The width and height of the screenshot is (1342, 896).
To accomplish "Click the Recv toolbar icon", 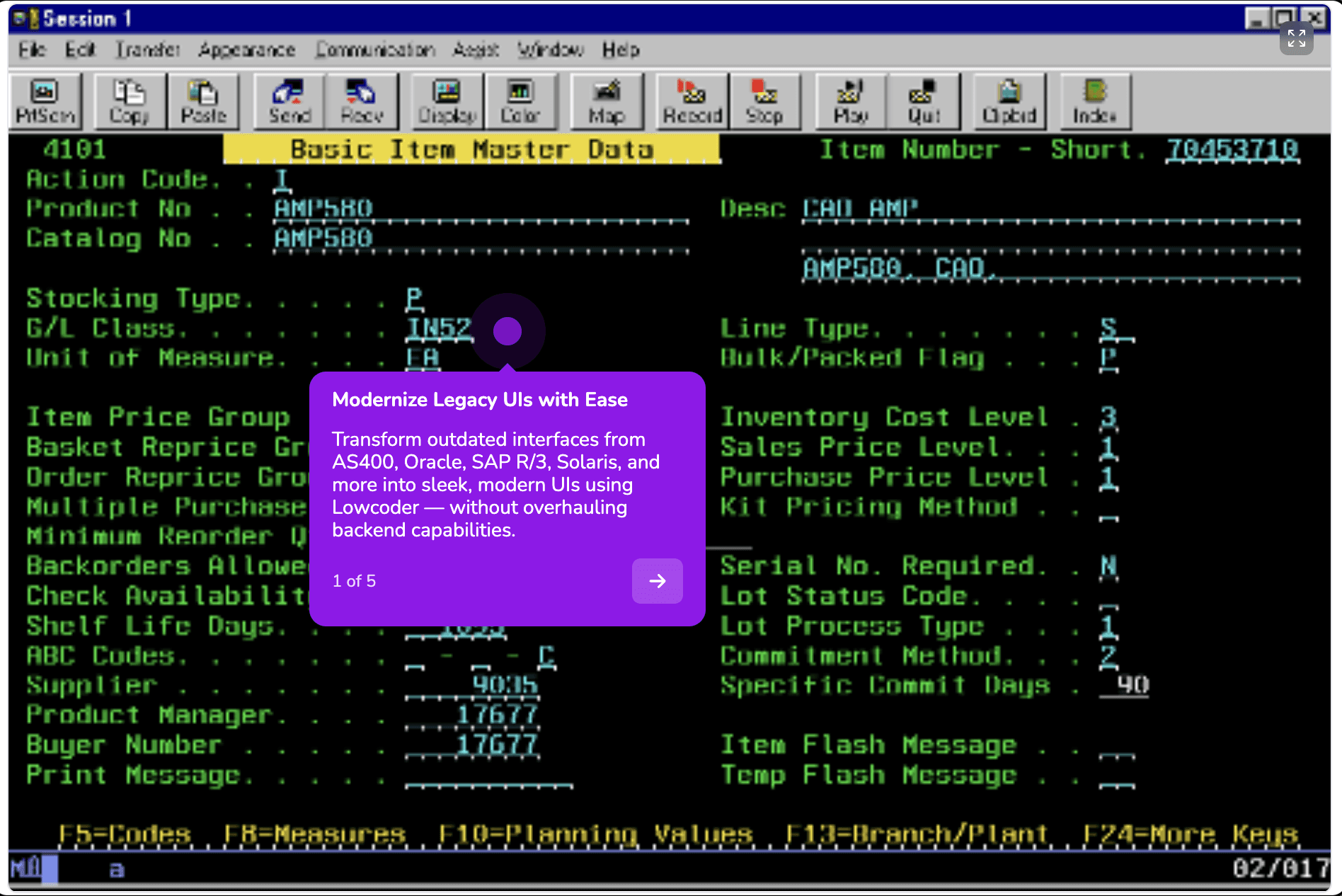I will pyautogui.click(x=362, y=102).
